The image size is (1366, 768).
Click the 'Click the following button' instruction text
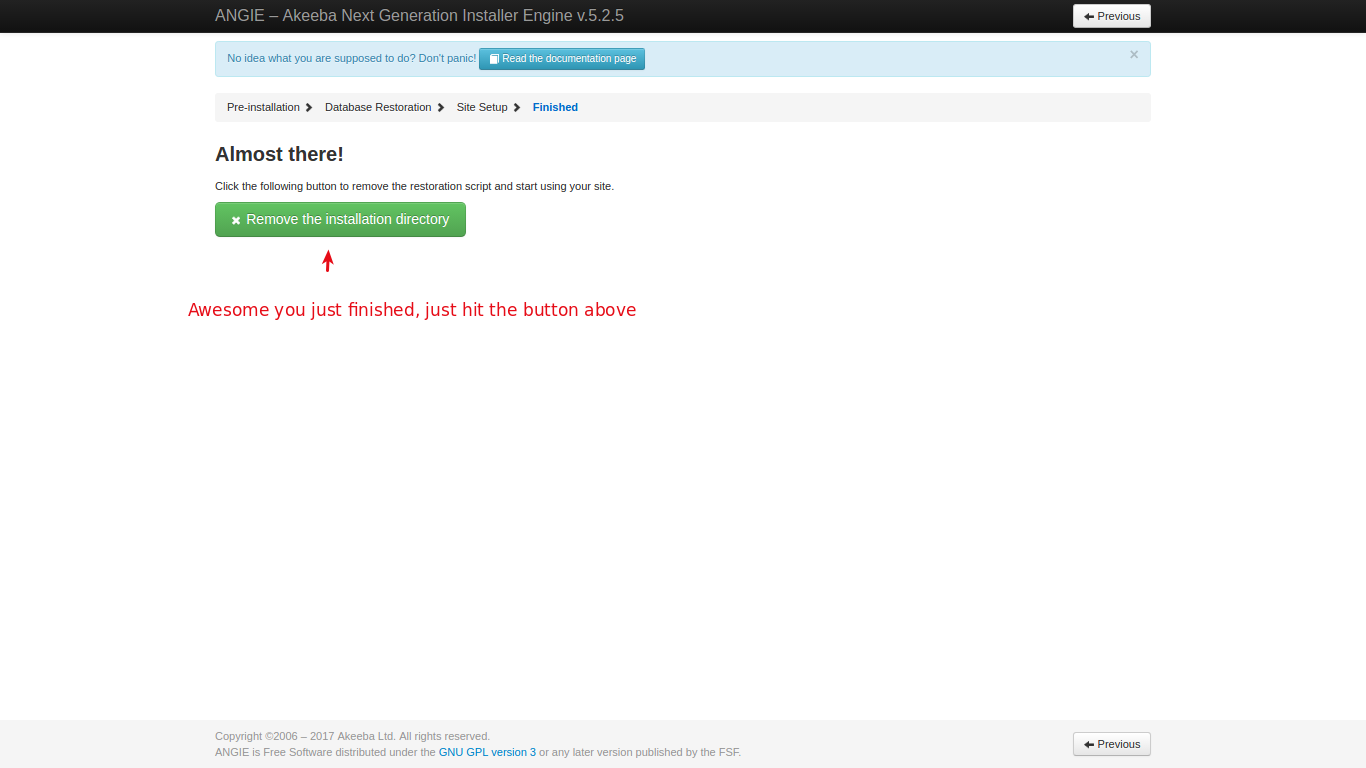point(414,186)
